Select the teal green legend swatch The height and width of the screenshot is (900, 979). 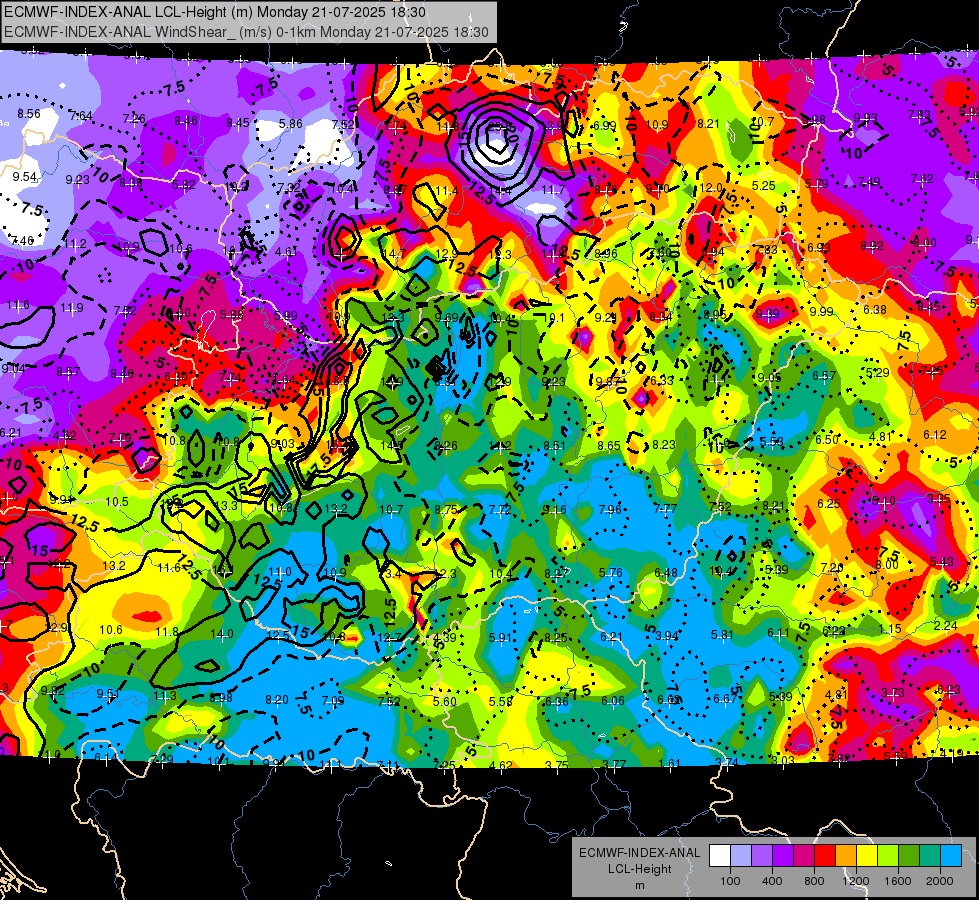click(930, 856)
